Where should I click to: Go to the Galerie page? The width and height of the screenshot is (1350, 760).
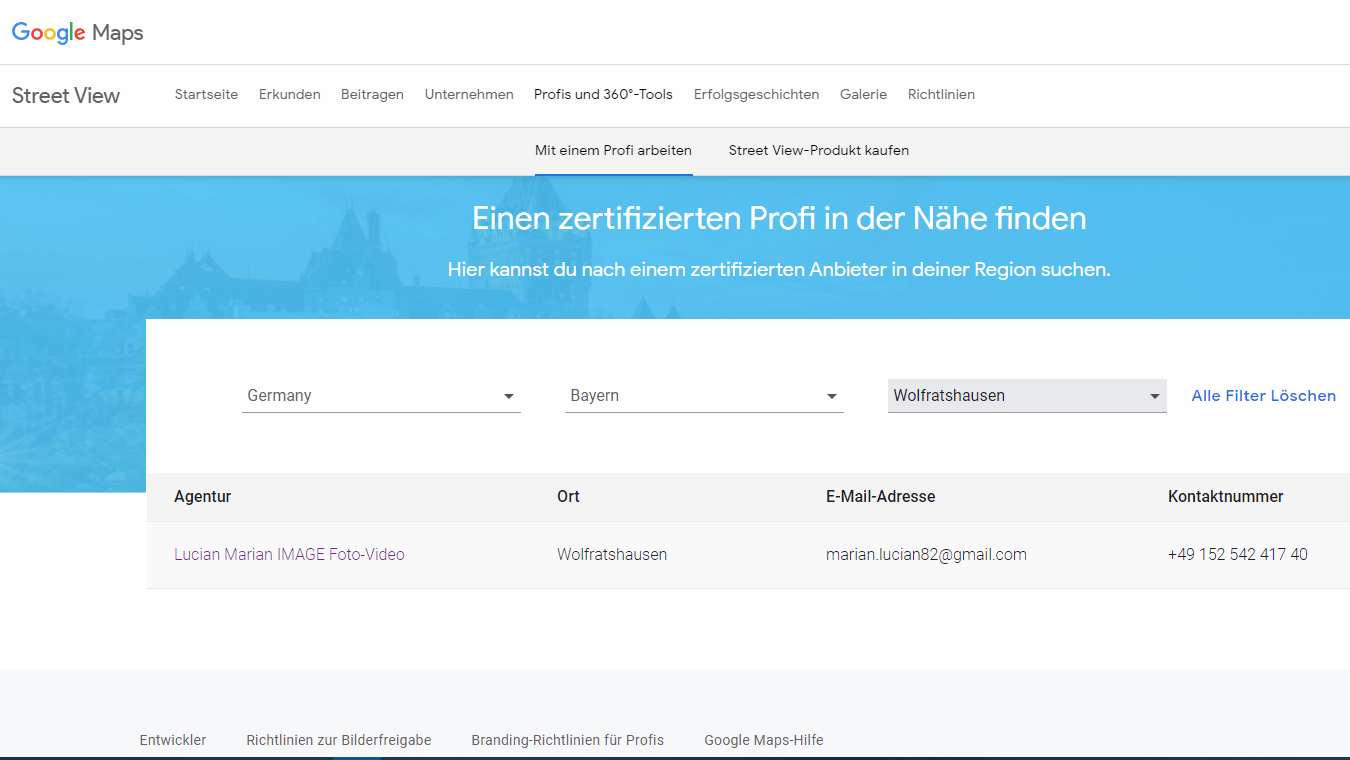pos(863,95)
